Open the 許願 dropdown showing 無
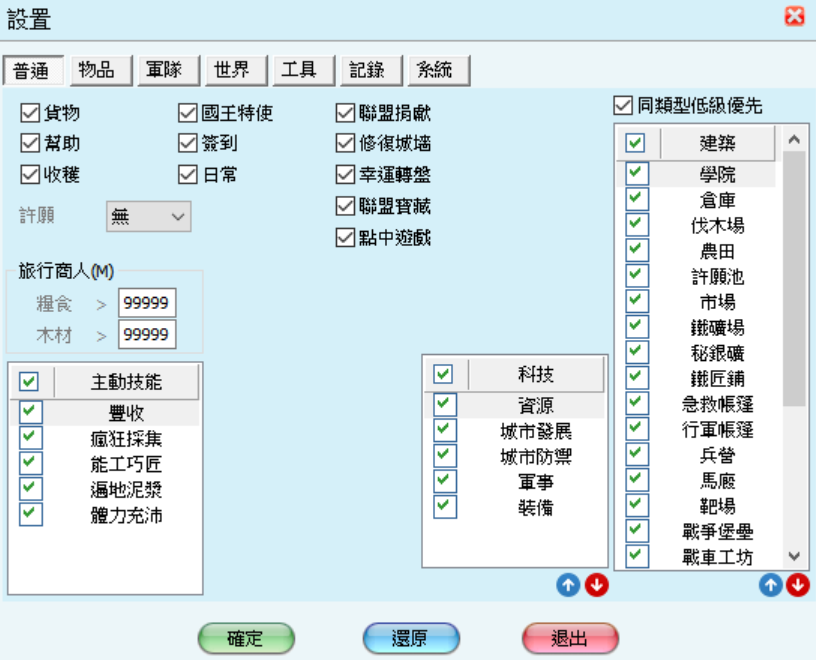816x660 pixels. 148,216
